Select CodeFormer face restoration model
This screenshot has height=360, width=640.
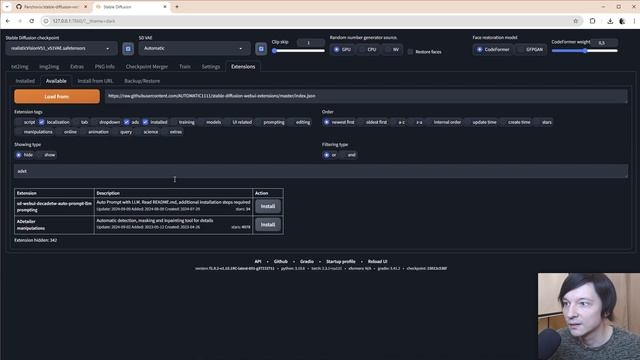493,49
